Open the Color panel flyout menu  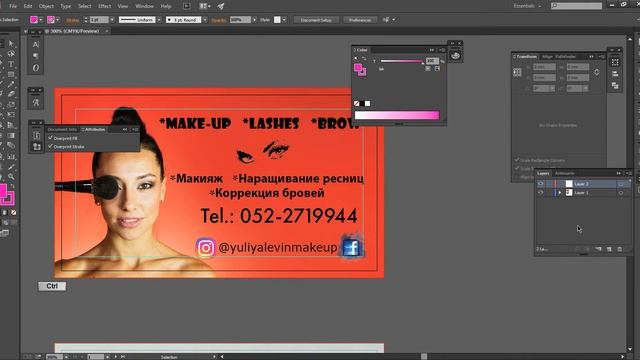442,50
